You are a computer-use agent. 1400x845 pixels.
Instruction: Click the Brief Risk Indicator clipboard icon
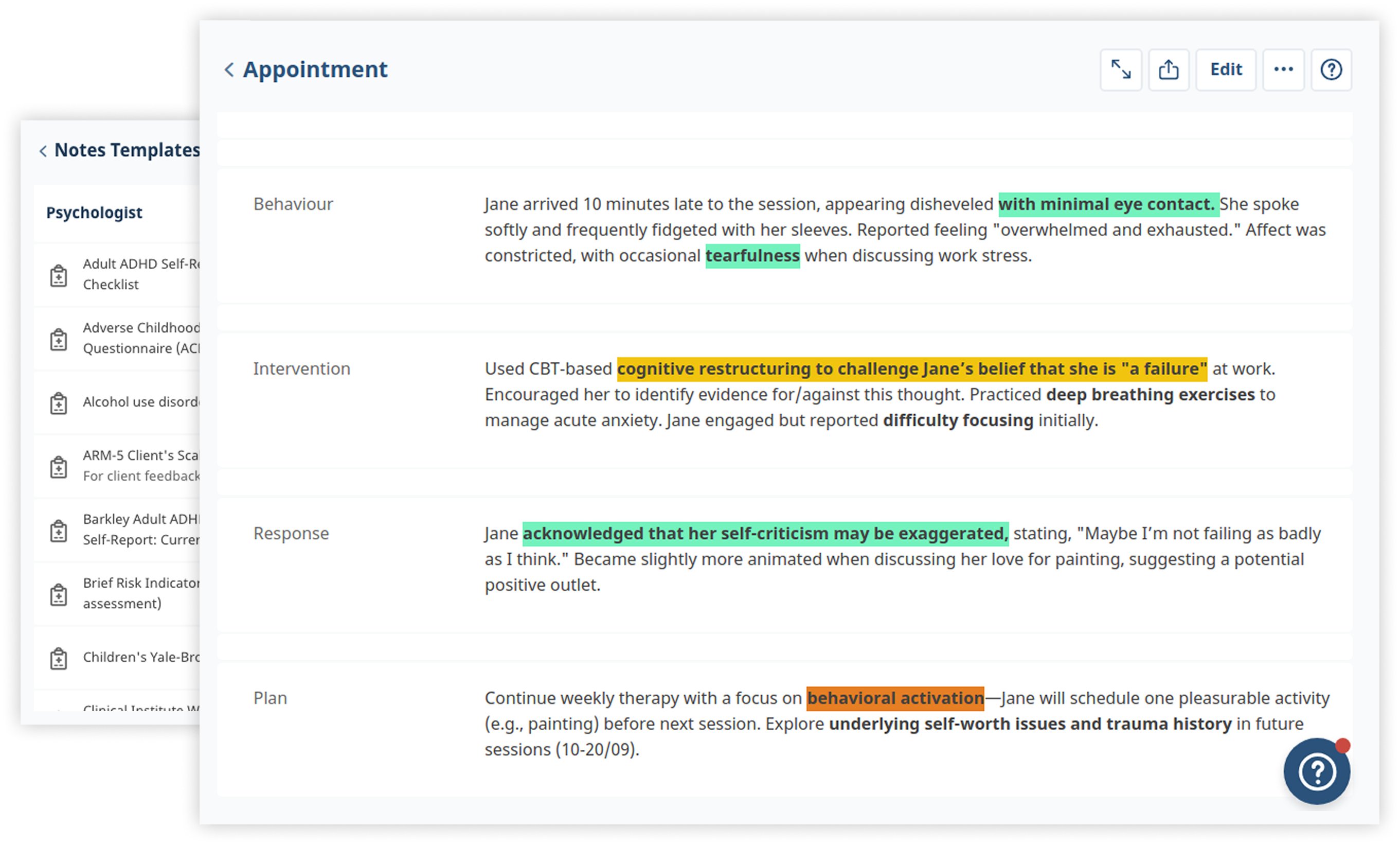[x=59, y=595]
